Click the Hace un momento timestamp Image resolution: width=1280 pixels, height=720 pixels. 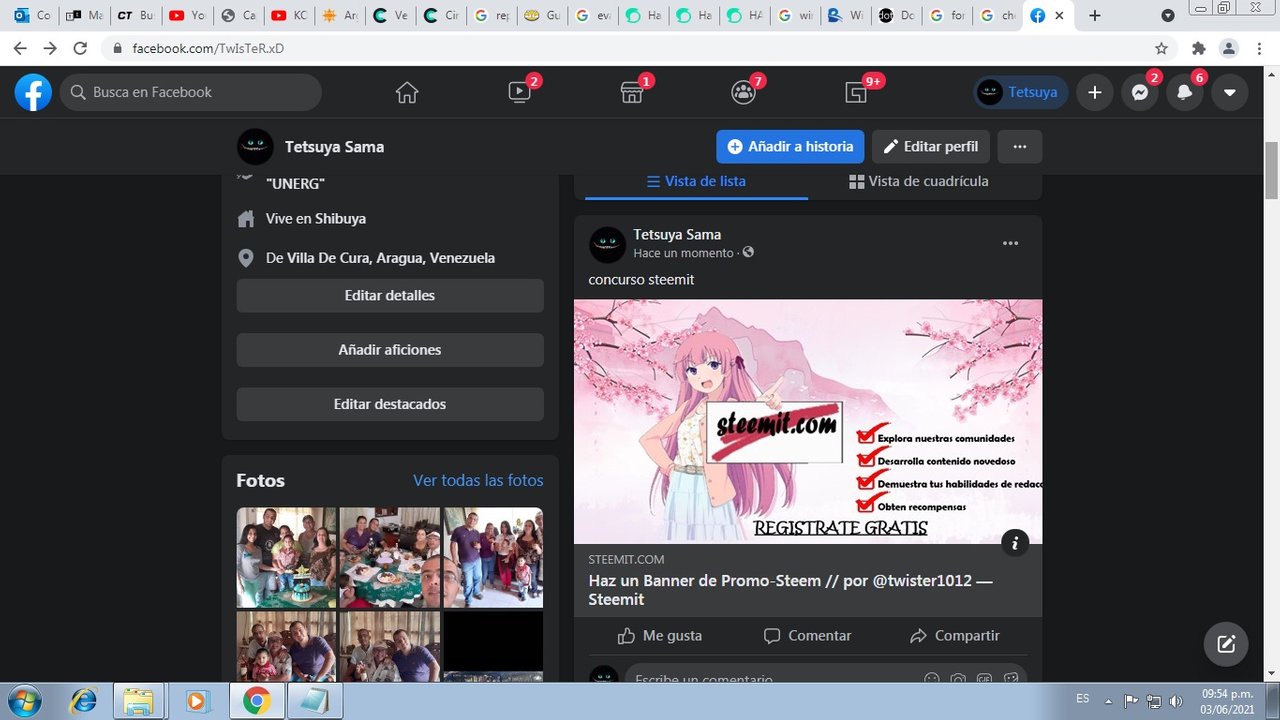pos(683,253)
